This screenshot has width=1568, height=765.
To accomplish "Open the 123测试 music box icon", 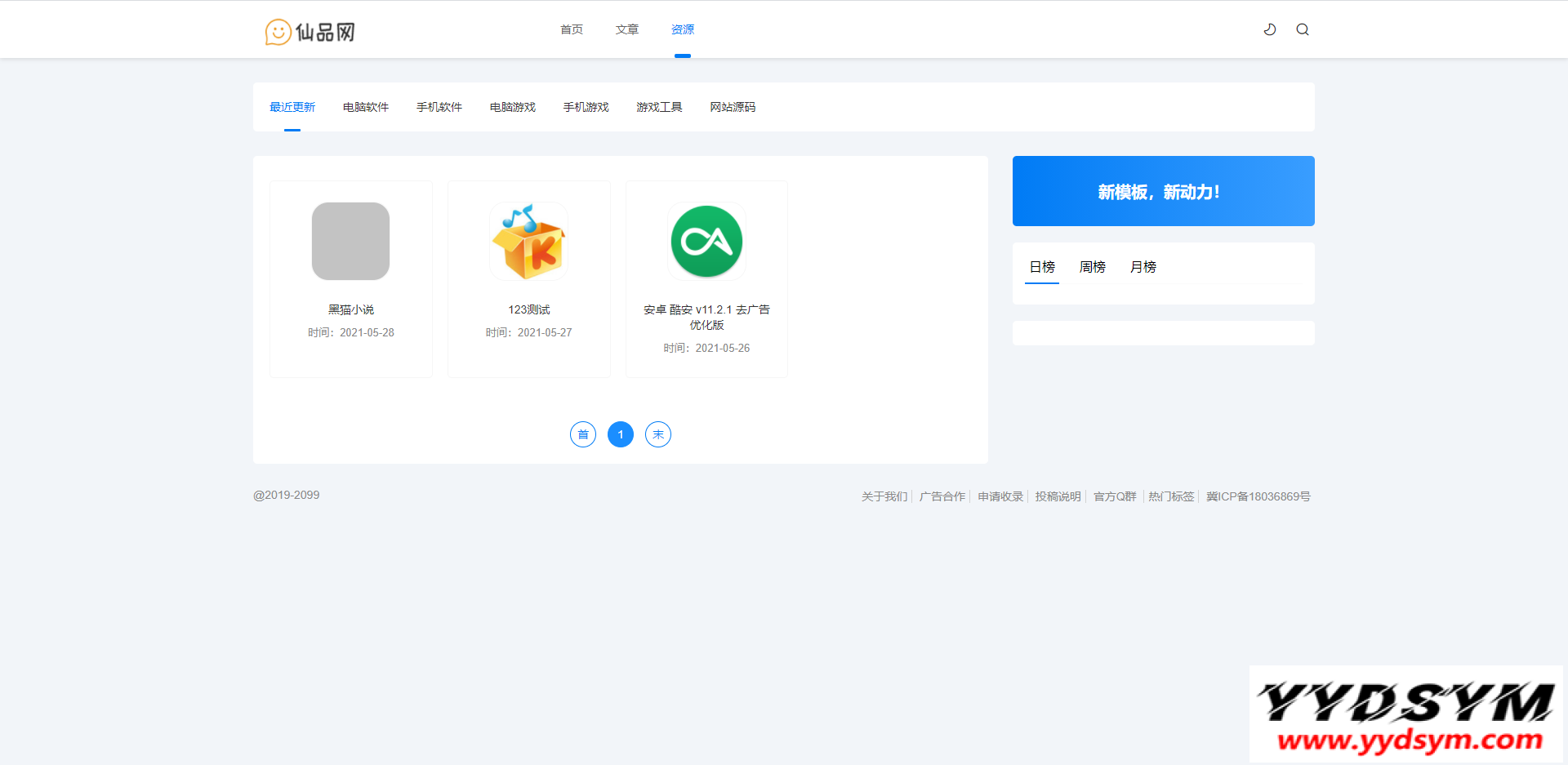I will click(x=528, y=241).
